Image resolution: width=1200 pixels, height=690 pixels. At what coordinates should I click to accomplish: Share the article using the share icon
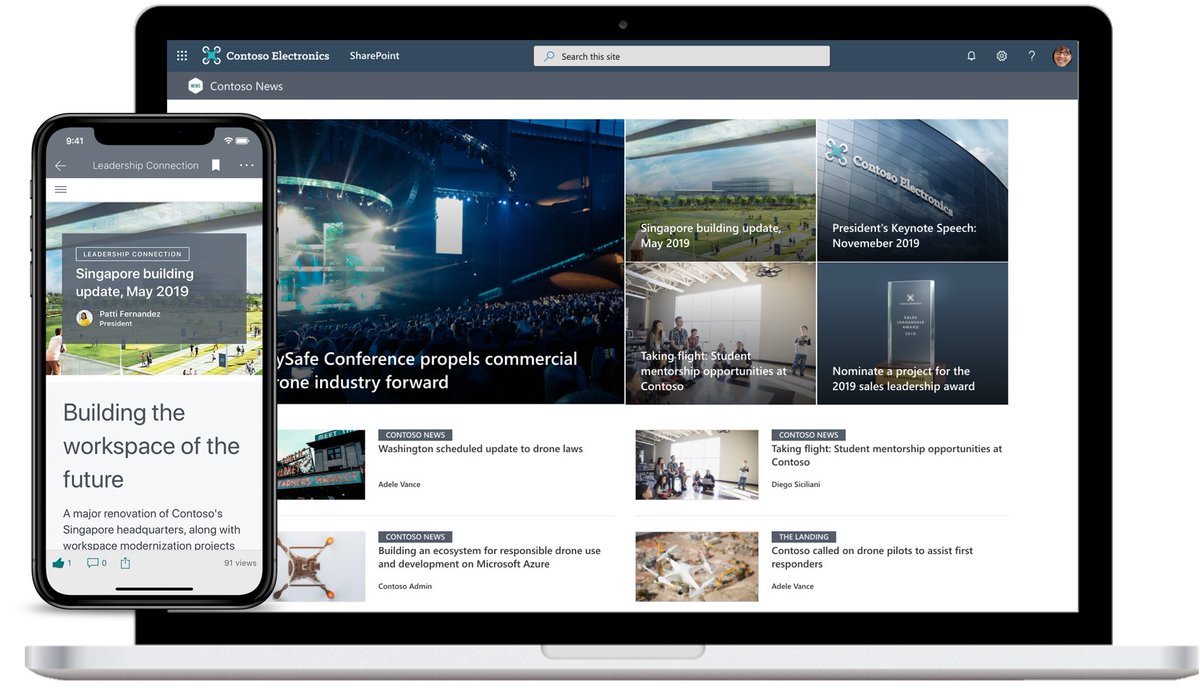(124, 563)
